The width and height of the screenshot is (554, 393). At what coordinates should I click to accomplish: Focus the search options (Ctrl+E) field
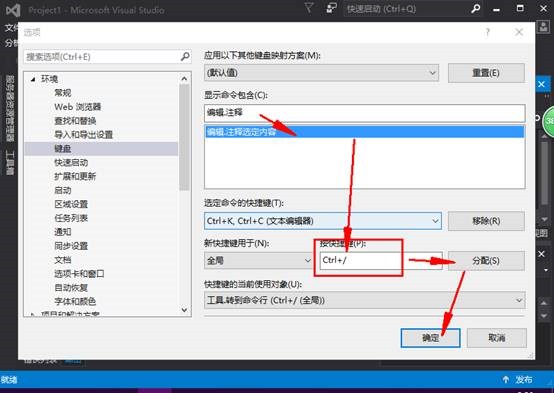tap(107, 57)
